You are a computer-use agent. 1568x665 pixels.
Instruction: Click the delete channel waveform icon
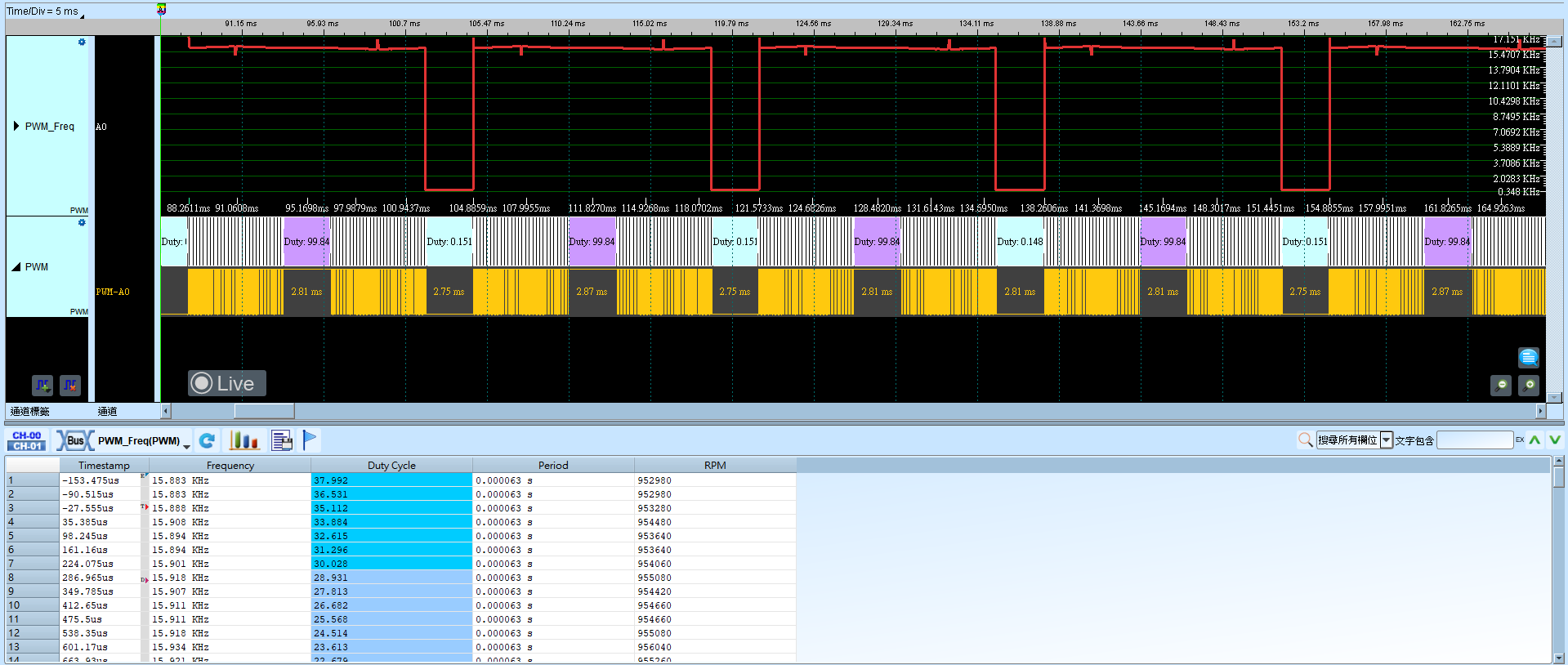pyautogui.click(x=70, y=385)
